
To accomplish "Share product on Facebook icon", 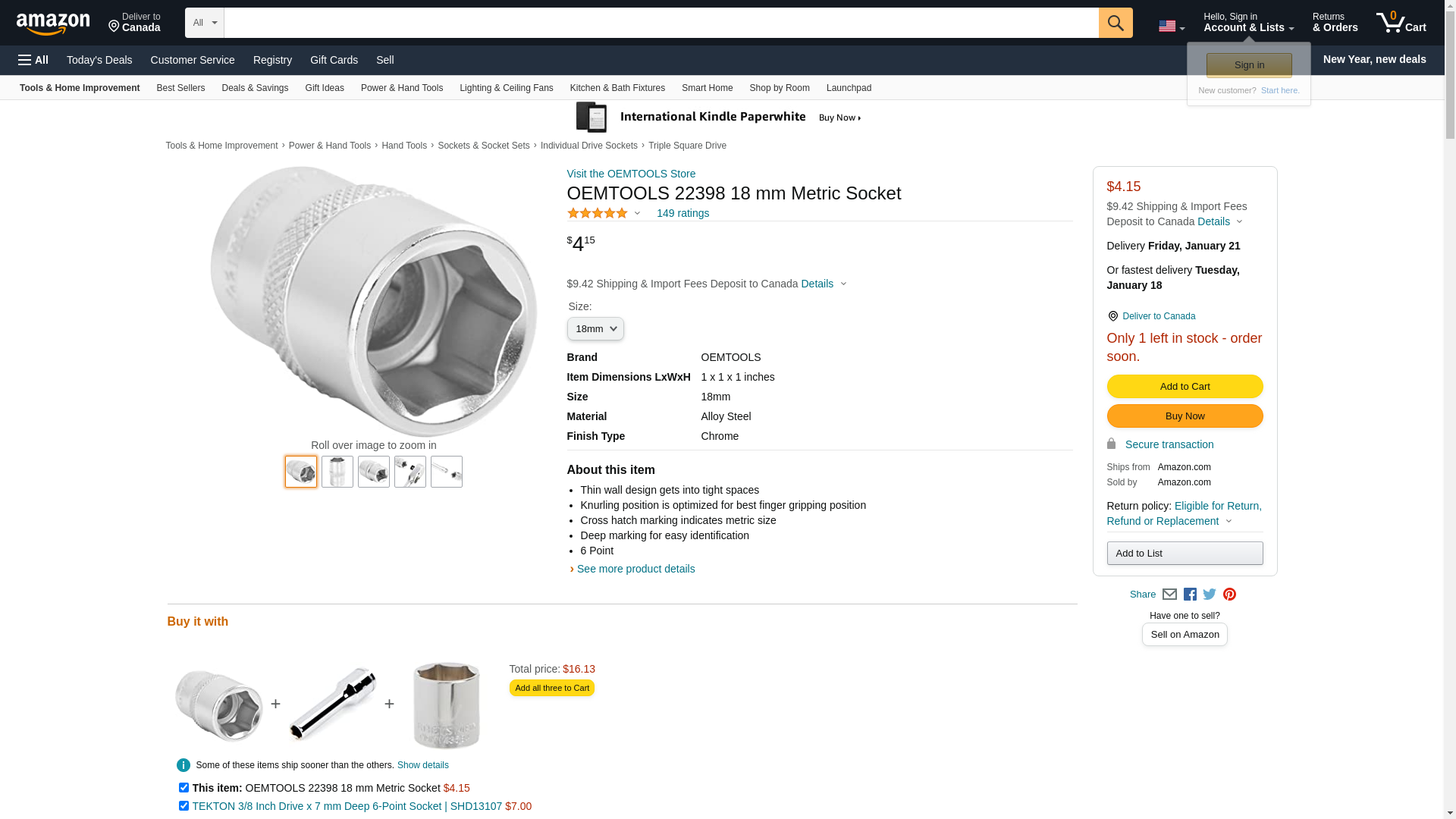I will point(1190,595).
